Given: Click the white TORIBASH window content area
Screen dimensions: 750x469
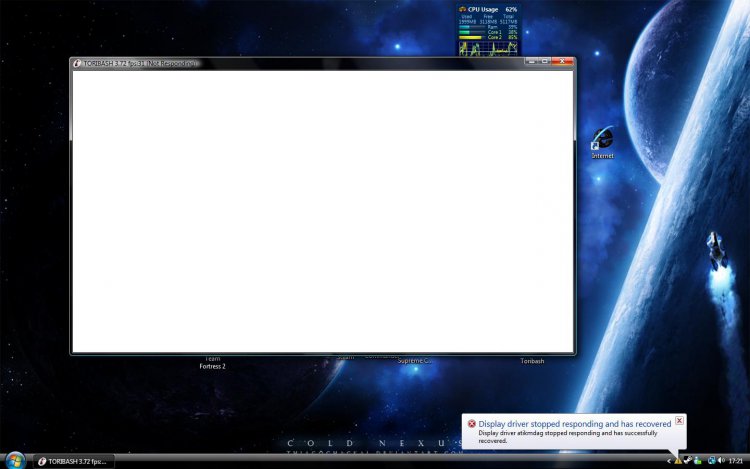Looking at the screenshot, I should (x=323, y=211).
